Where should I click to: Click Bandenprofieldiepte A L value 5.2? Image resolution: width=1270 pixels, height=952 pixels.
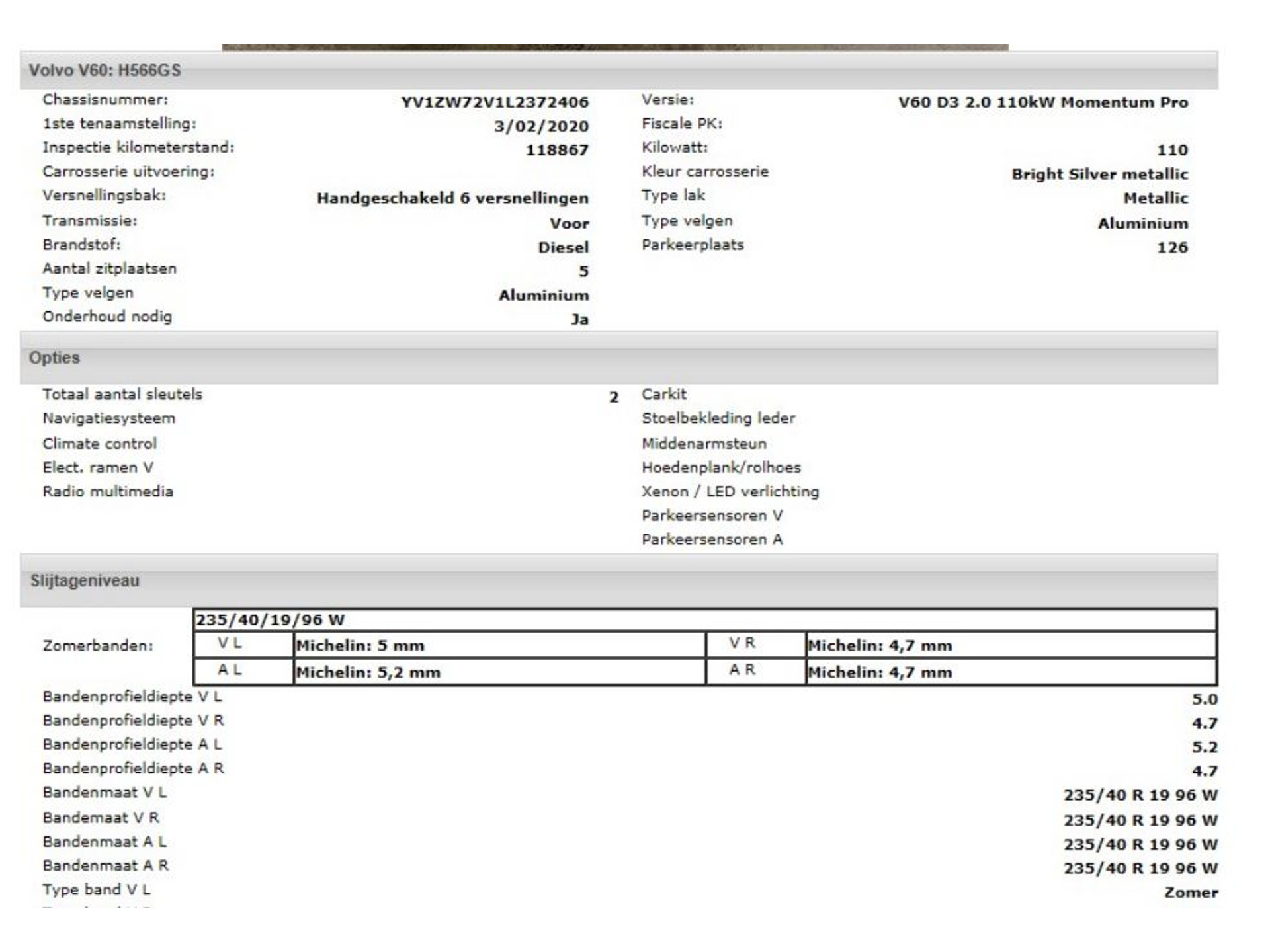1205,748
